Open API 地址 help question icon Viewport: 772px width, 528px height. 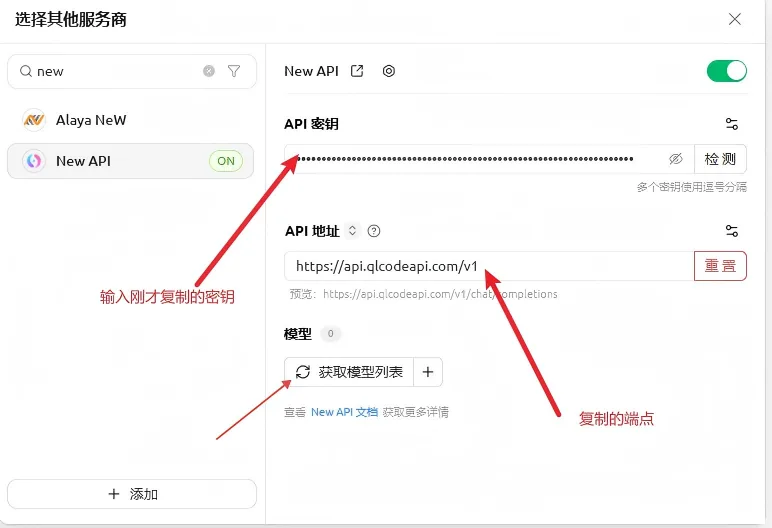pyautogui.click(x=374, y=231)
